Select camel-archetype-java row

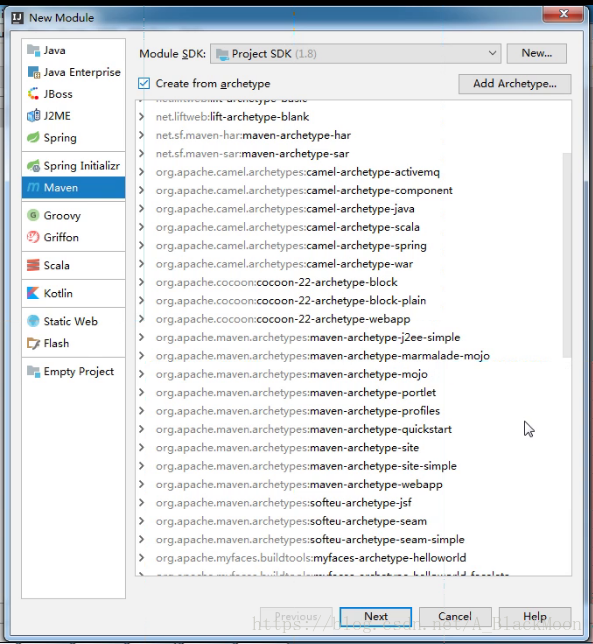coord(353,209)
